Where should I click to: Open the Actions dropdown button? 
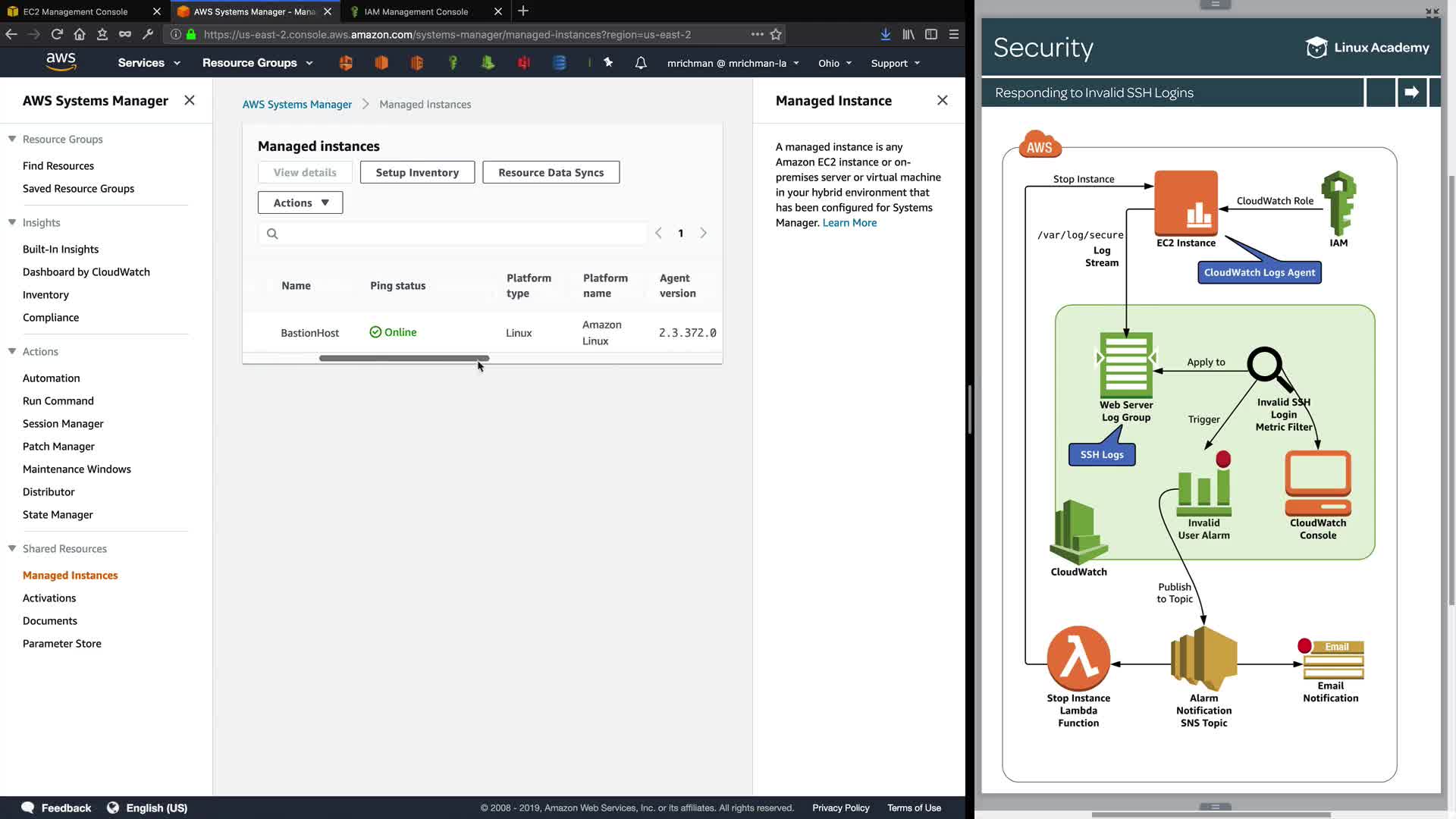coord(300,202)
